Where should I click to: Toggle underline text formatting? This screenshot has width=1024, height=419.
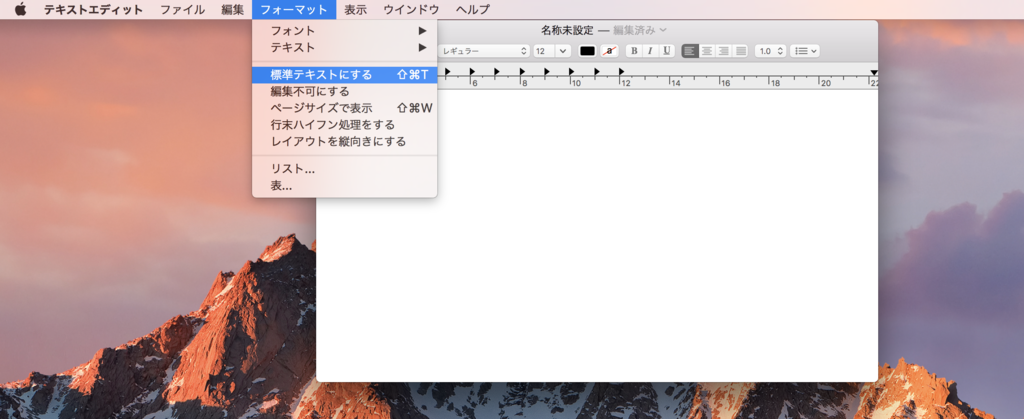click(666, 51)
